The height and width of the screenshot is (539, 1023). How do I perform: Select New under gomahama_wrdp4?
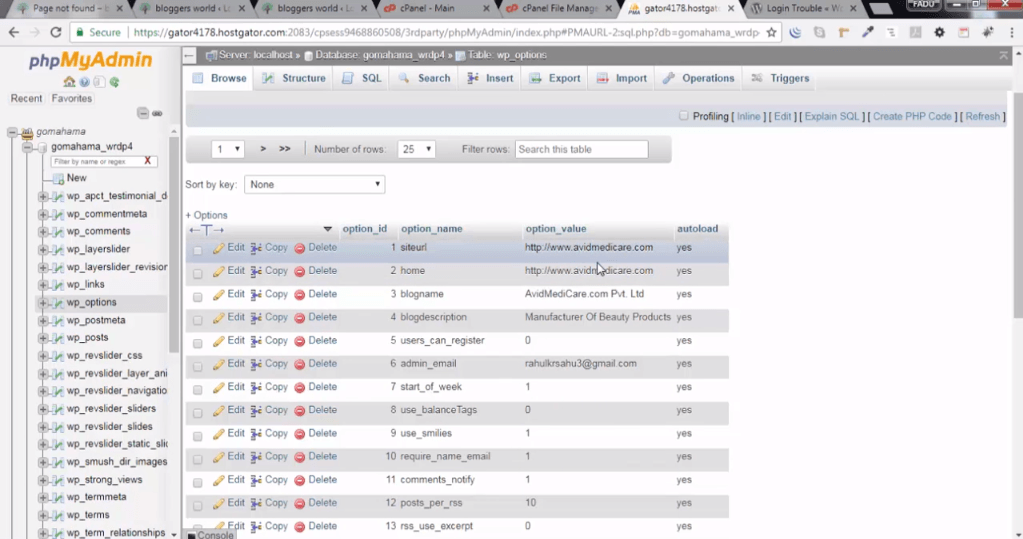click(76, 178)
